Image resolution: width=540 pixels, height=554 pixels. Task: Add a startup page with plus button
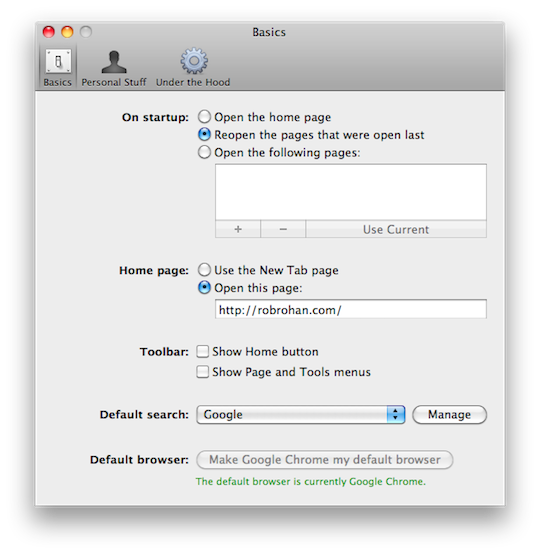coord(238,229)
